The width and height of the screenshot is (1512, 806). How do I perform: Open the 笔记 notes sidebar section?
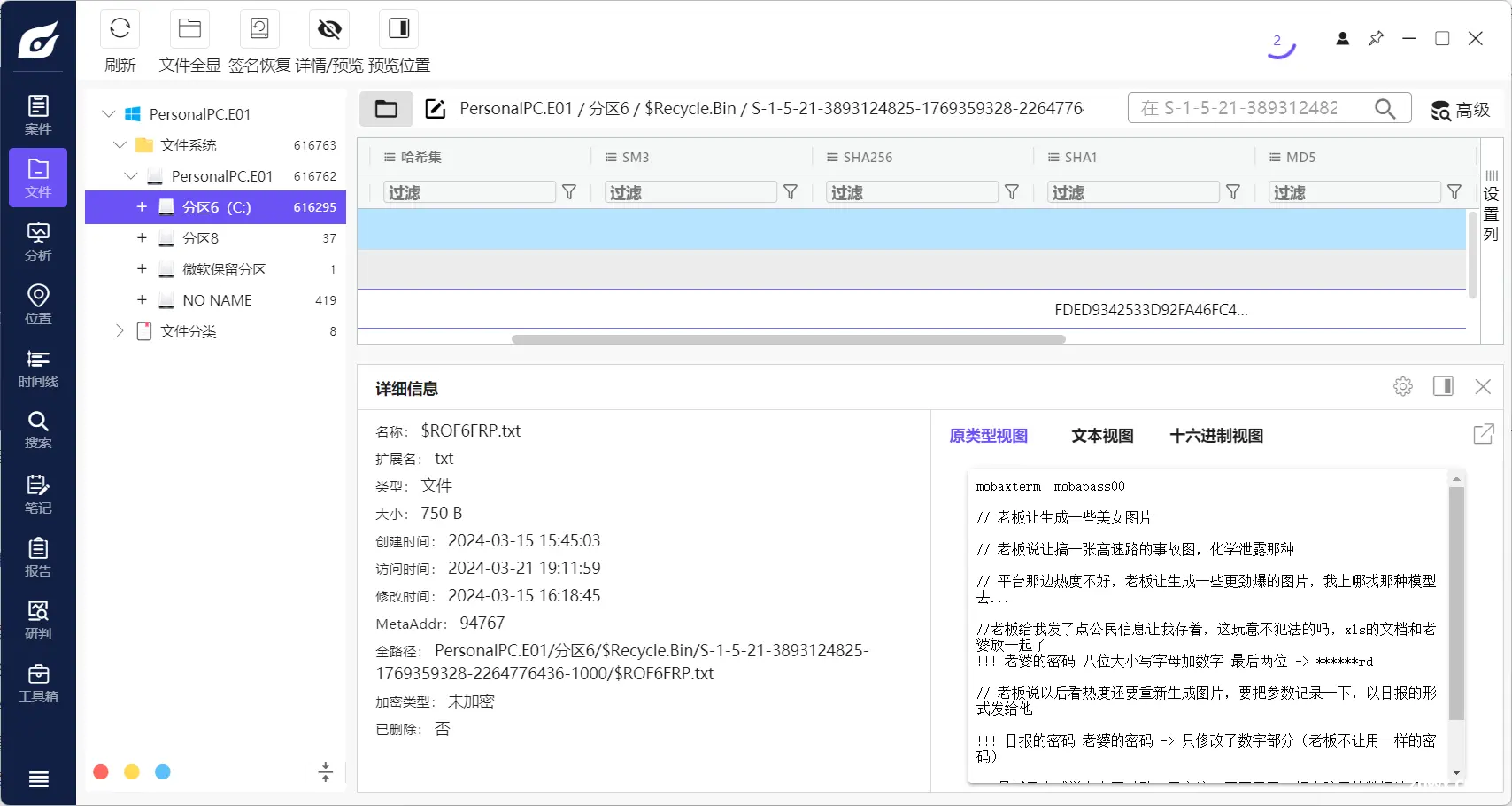pyautogui.click(x=38, y=494)
